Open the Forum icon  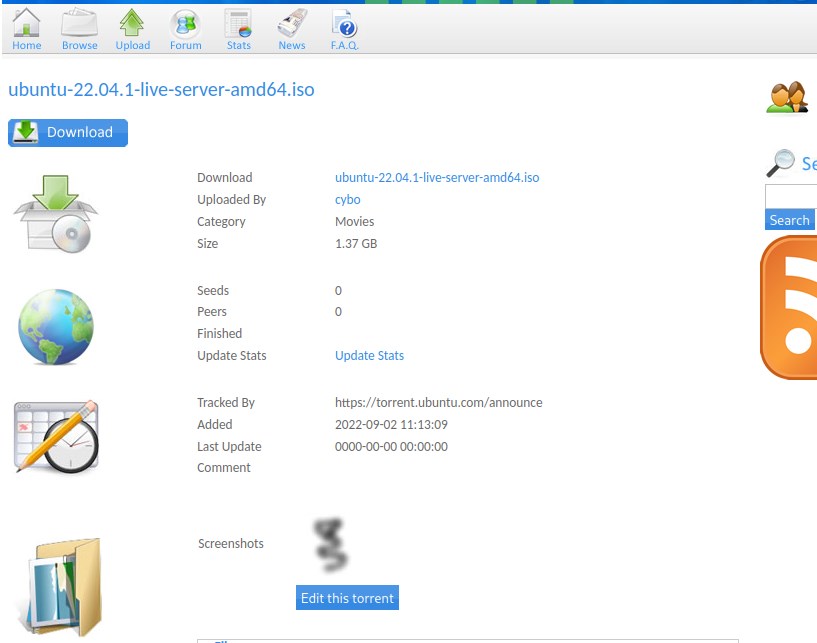[x=185, y=23]
